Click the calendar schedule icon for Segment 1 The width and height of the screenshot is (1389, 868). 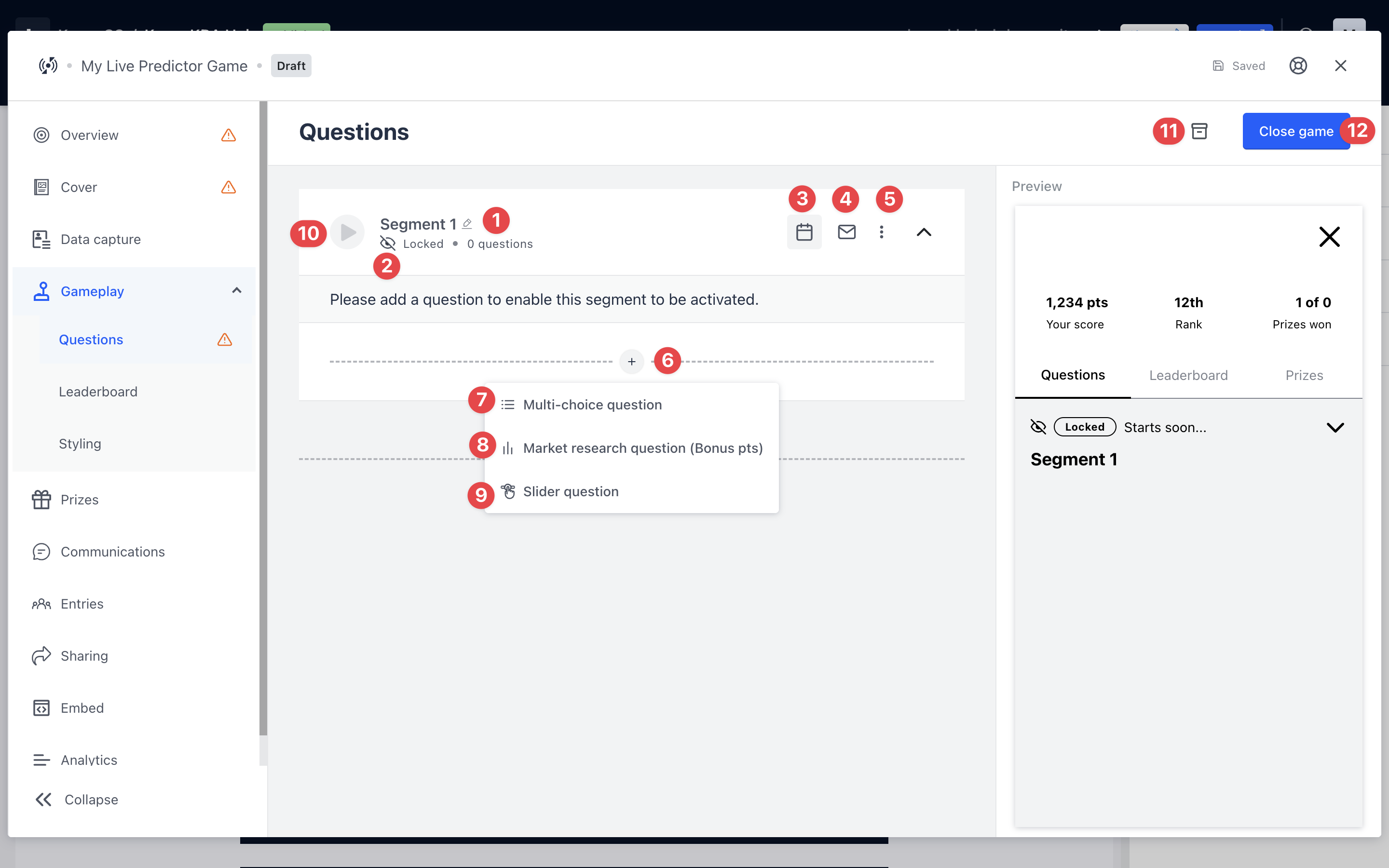[x=804, y=232]
